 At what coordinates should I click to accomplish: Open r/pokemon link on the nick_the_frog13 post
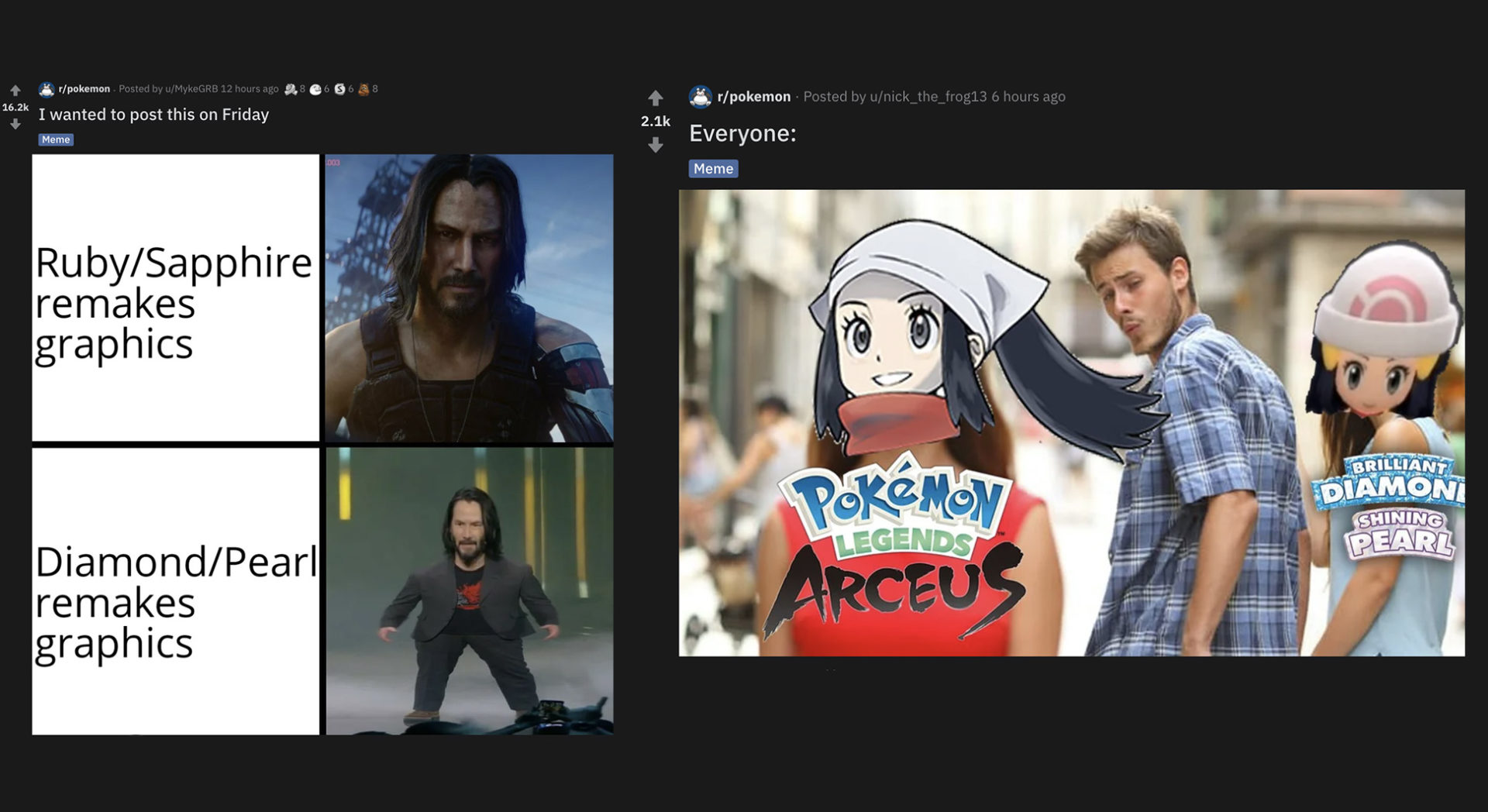click(x=754, y=97)
